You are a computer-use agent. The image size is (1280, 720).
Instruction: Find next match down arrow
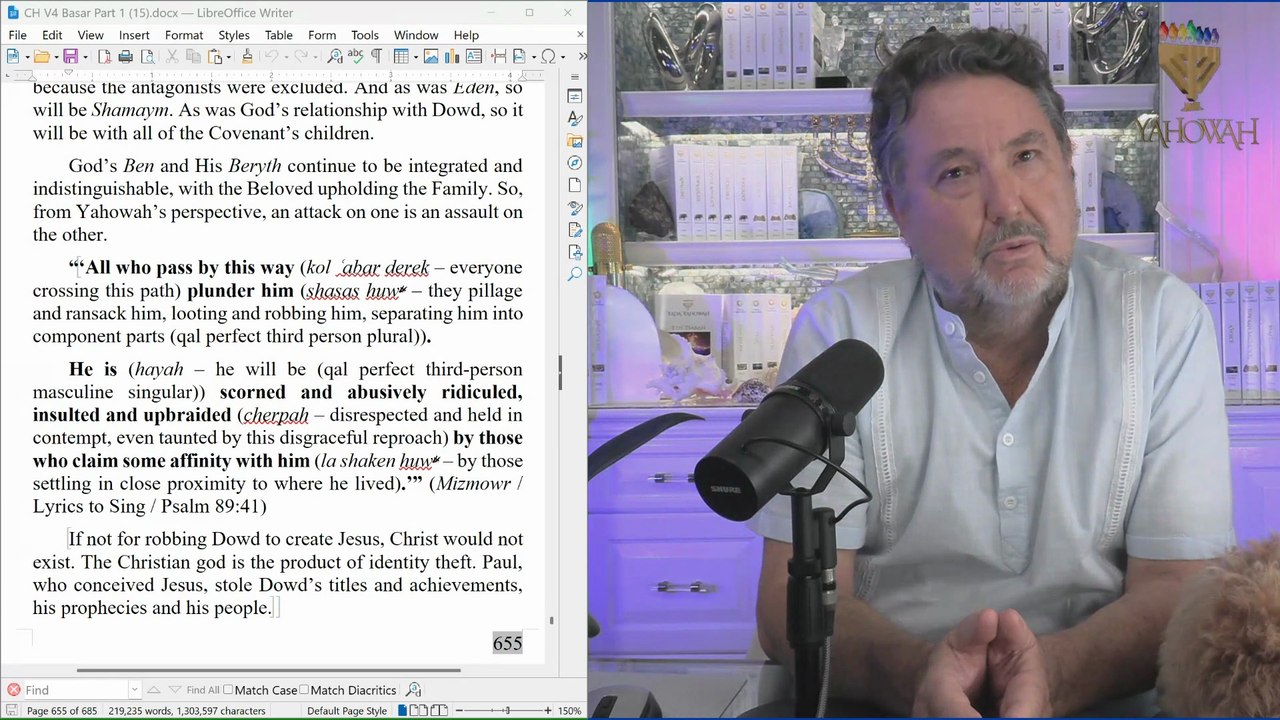175,690
